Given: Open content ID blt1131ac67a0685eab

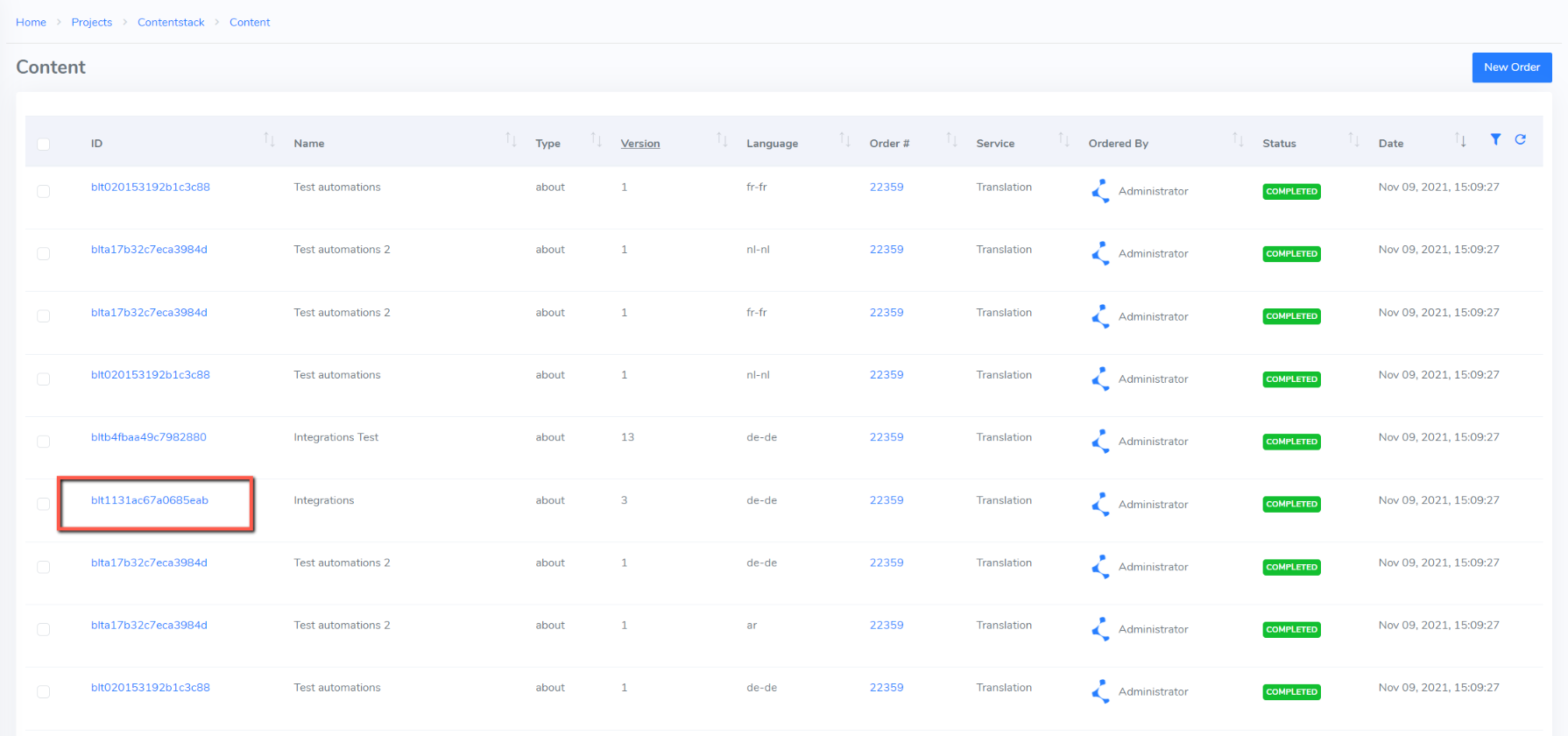Looking at the screenshot, I should tap(150, 500).
